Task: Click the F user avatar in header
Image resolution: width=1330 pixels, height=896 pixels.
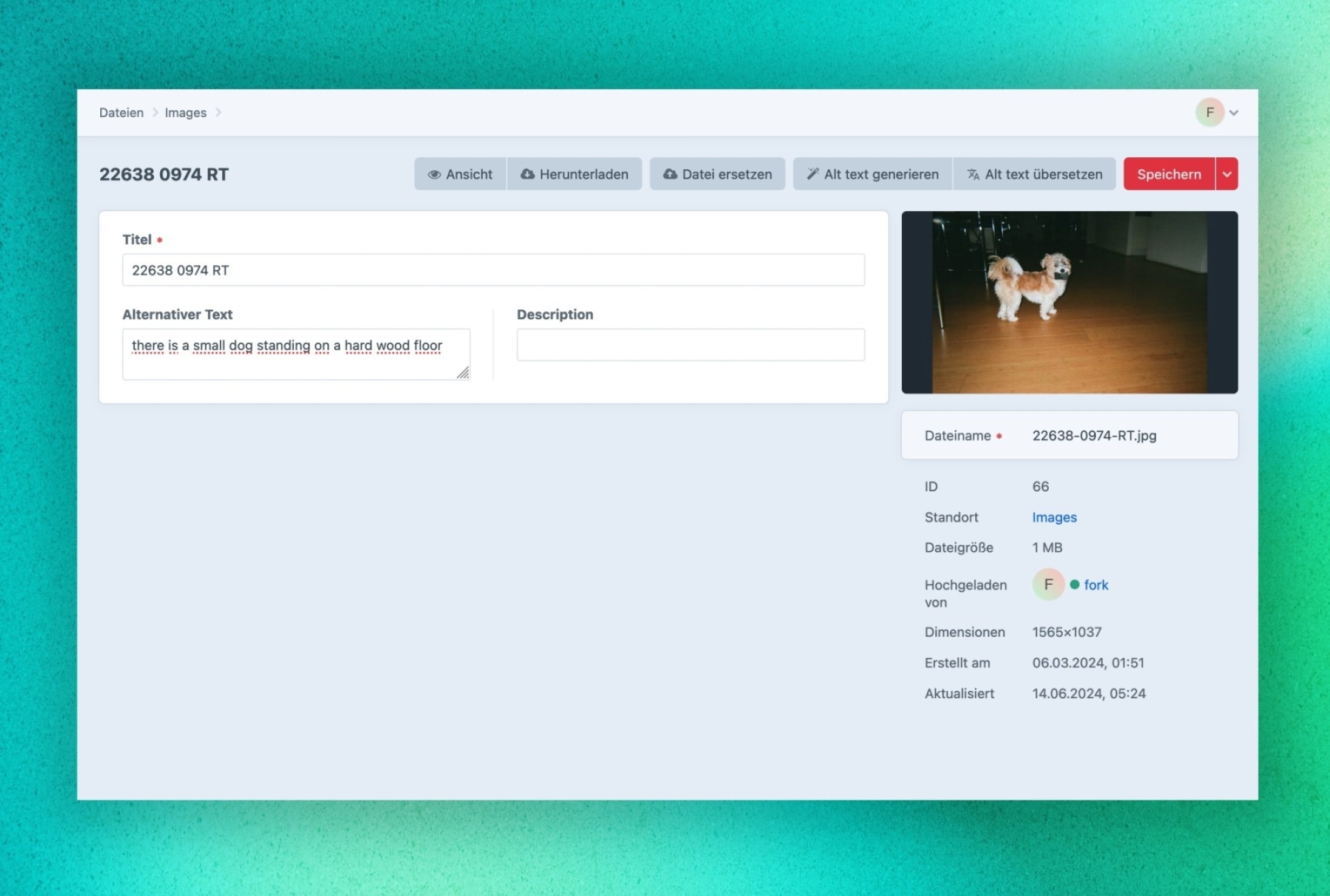Action: coord(1209,112)
